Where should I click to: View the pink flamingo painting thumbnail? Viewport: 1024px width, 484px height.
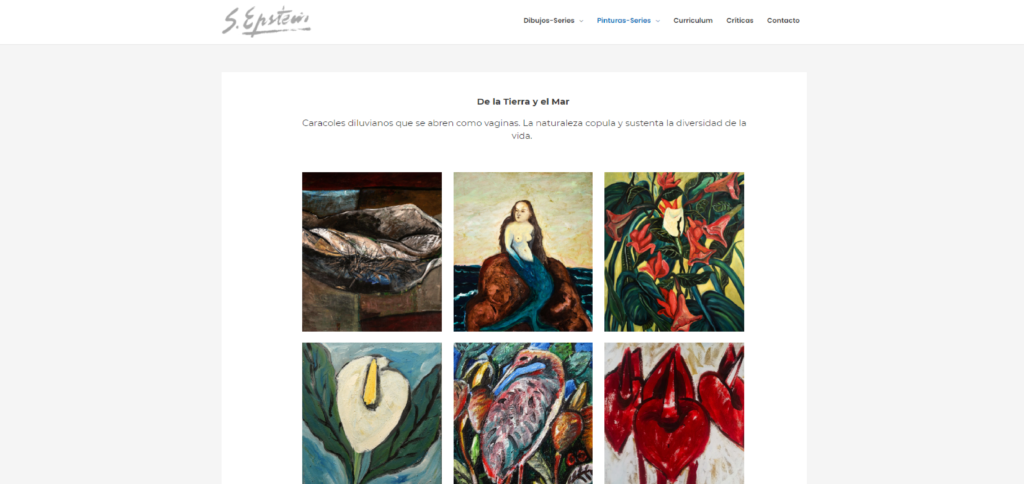point(523,413)
